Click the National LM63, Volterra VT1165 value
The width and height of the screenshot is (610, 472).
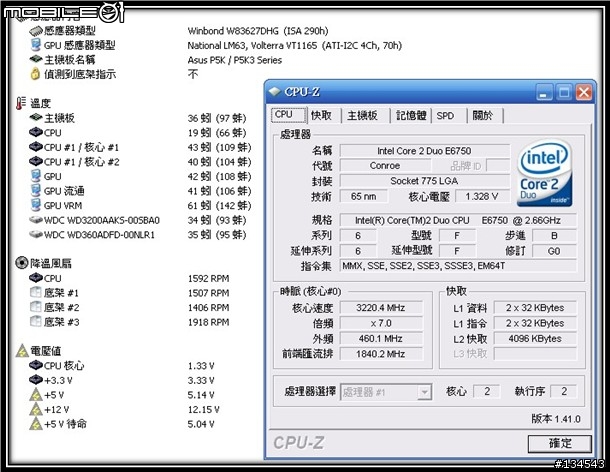coord(294,46)
